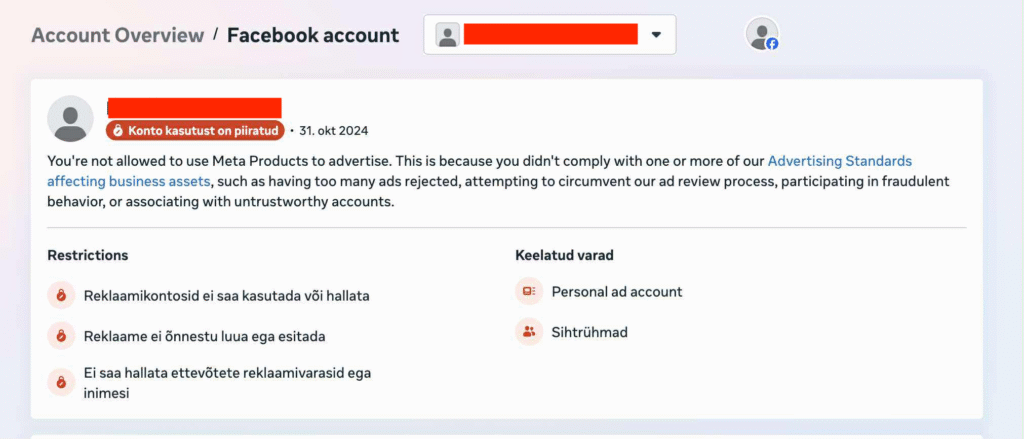Click the Konto kasutust on piiratud badge

(x=195, y=130)
